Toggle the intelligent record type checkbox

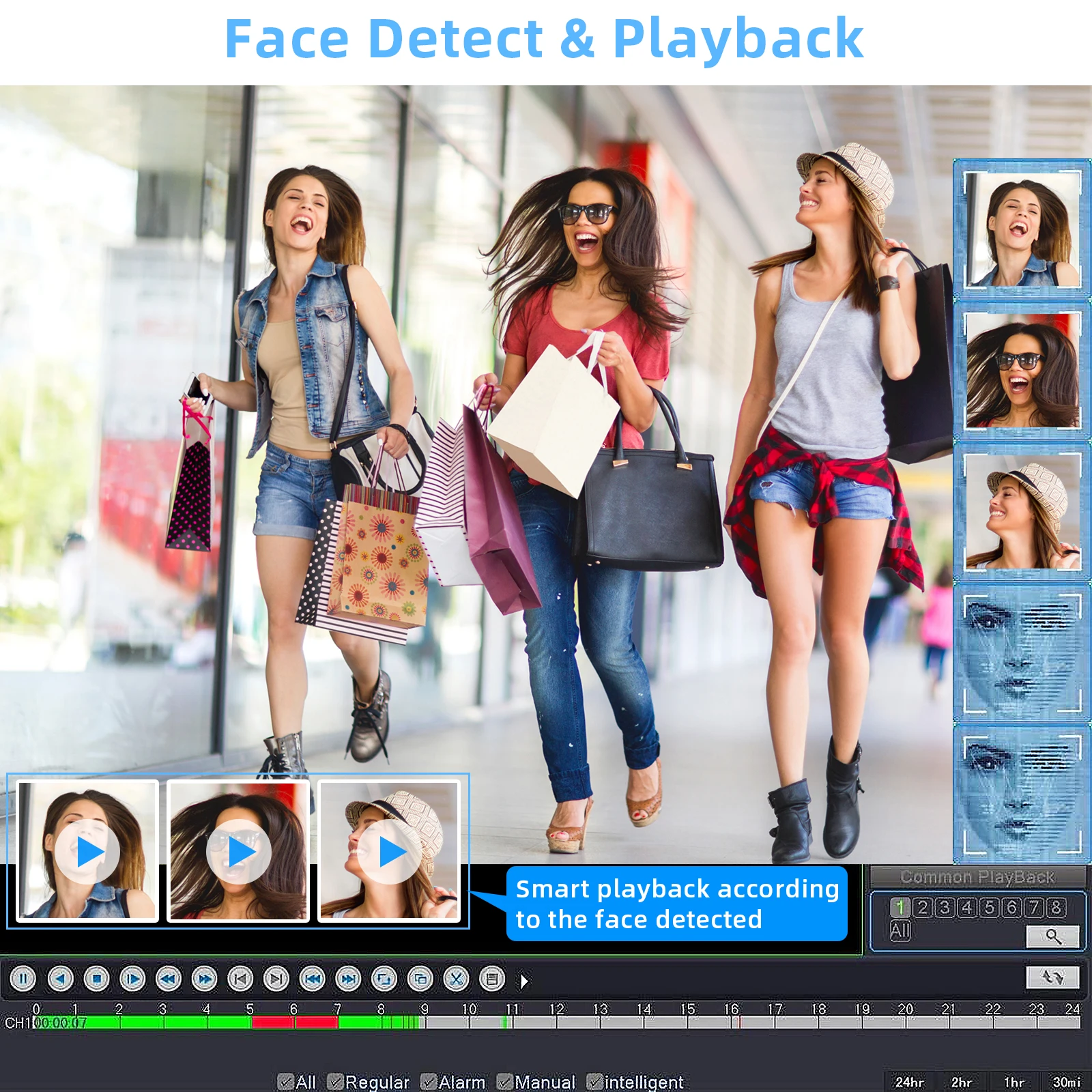594,1082
